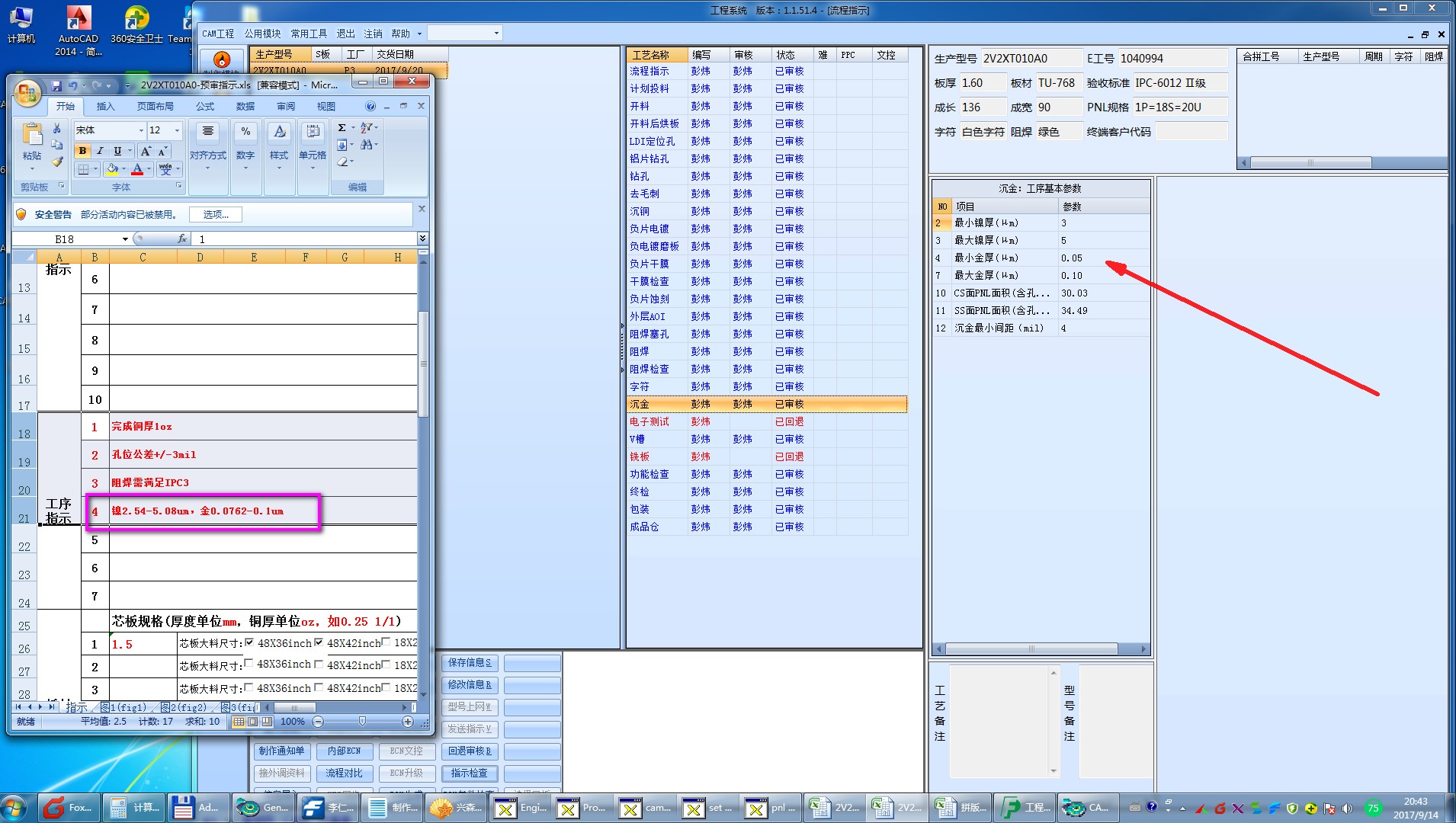Image resolution: width=1456 pixels, height=823 pixels.
Task: Uncheck the 48X42inch checkbox in row 26
Action: point(319,642)
